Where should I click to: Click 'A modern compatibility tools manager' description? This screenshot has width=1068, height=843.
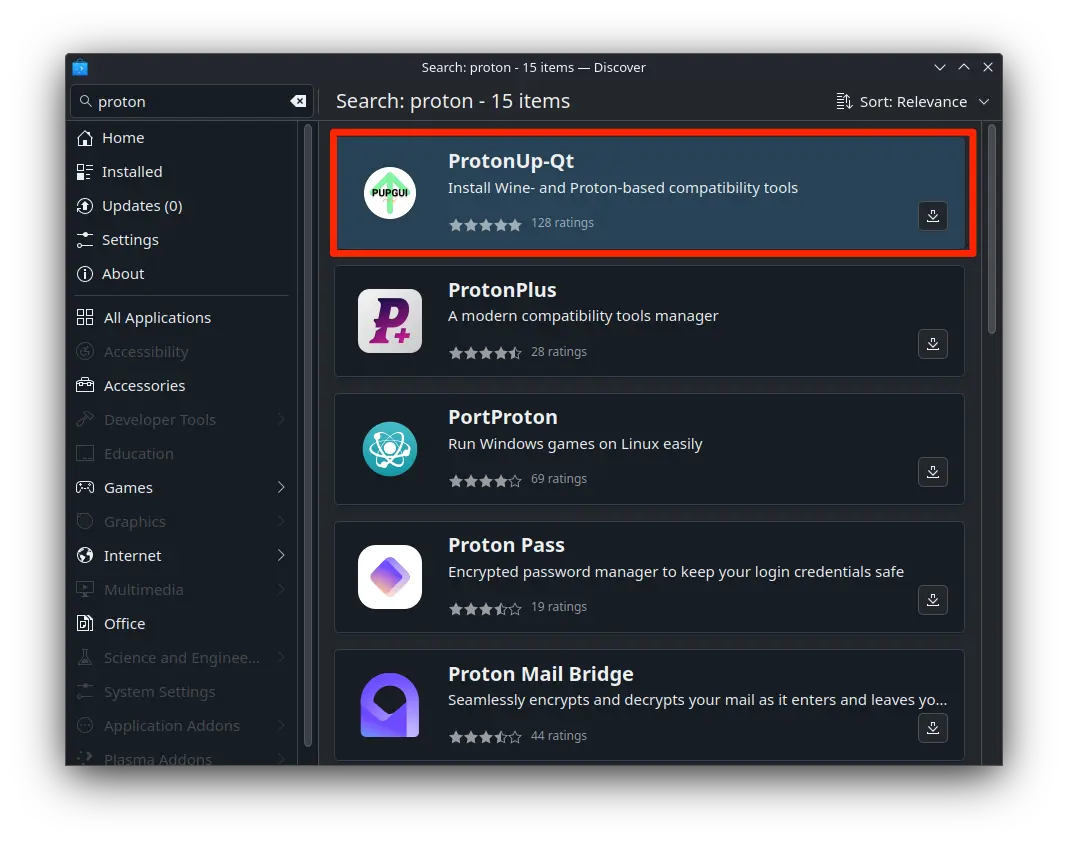click(x=583, y=317)
